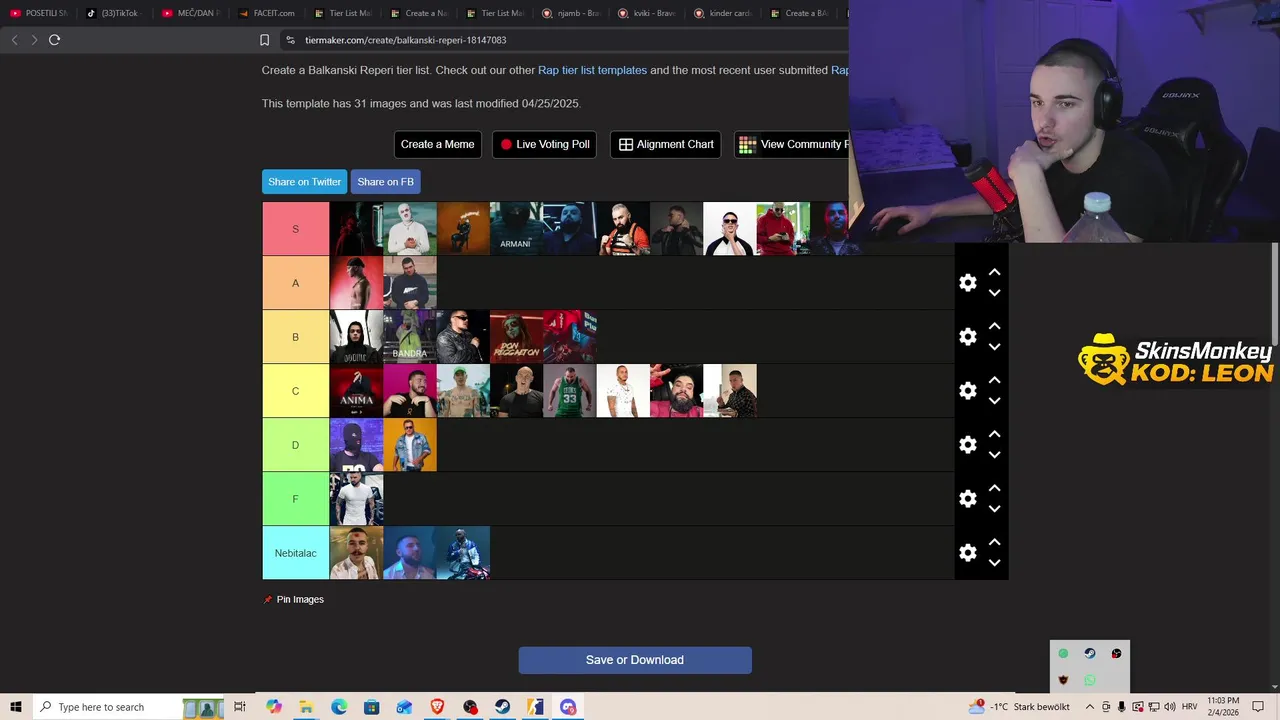
Task: Open settings gear for tier D row
Action: pyautogui.click(x=968, y=445)
